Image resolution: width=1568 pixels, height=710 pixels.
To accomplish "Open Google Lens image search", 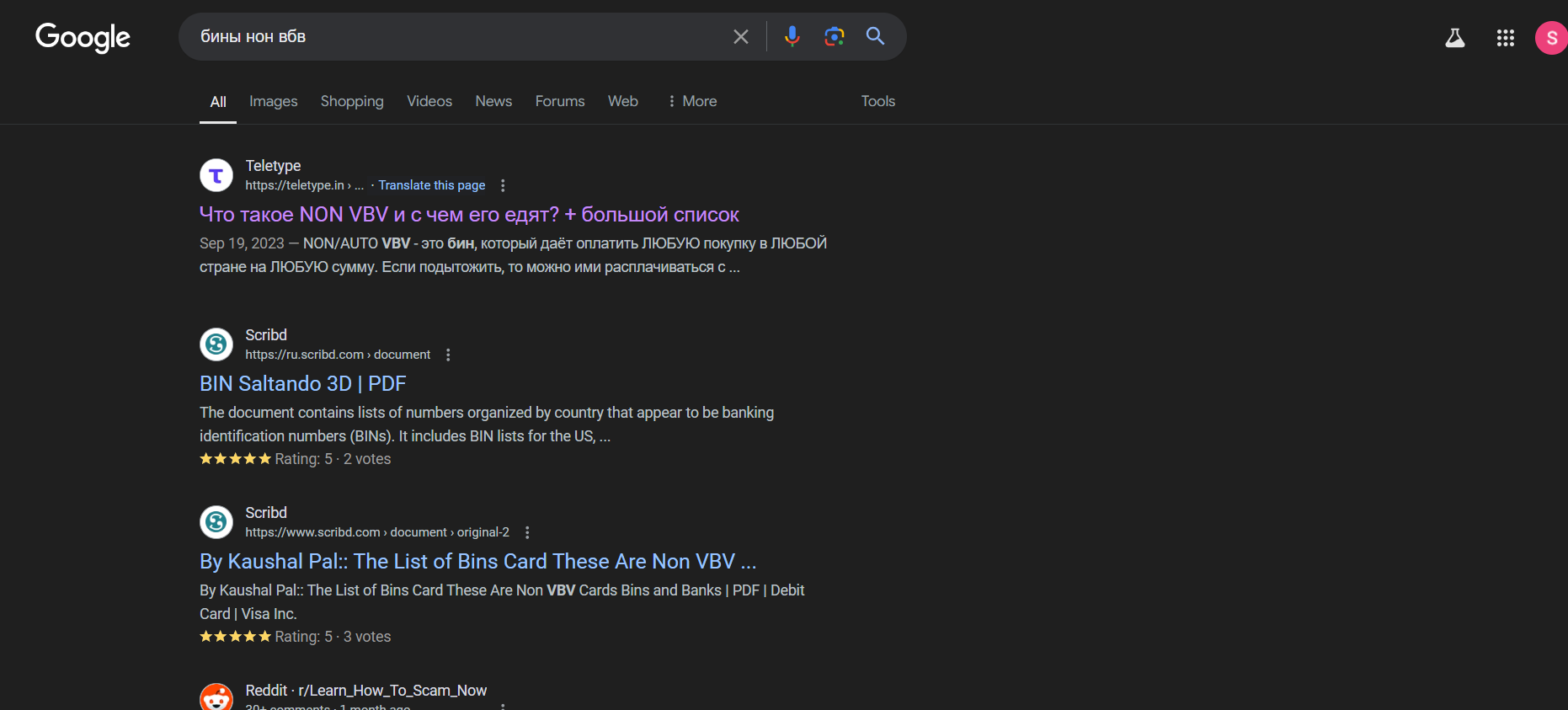I will click(x=834, y=36).
